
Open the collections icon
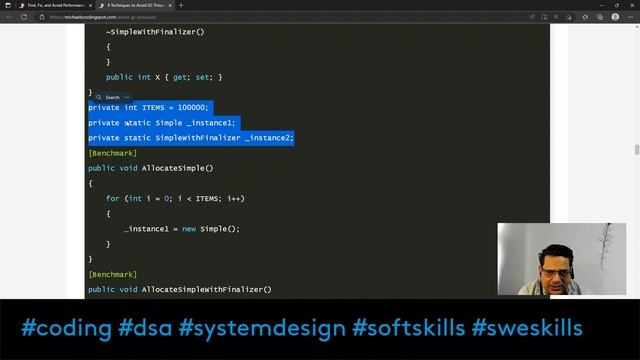pos(600,17)
